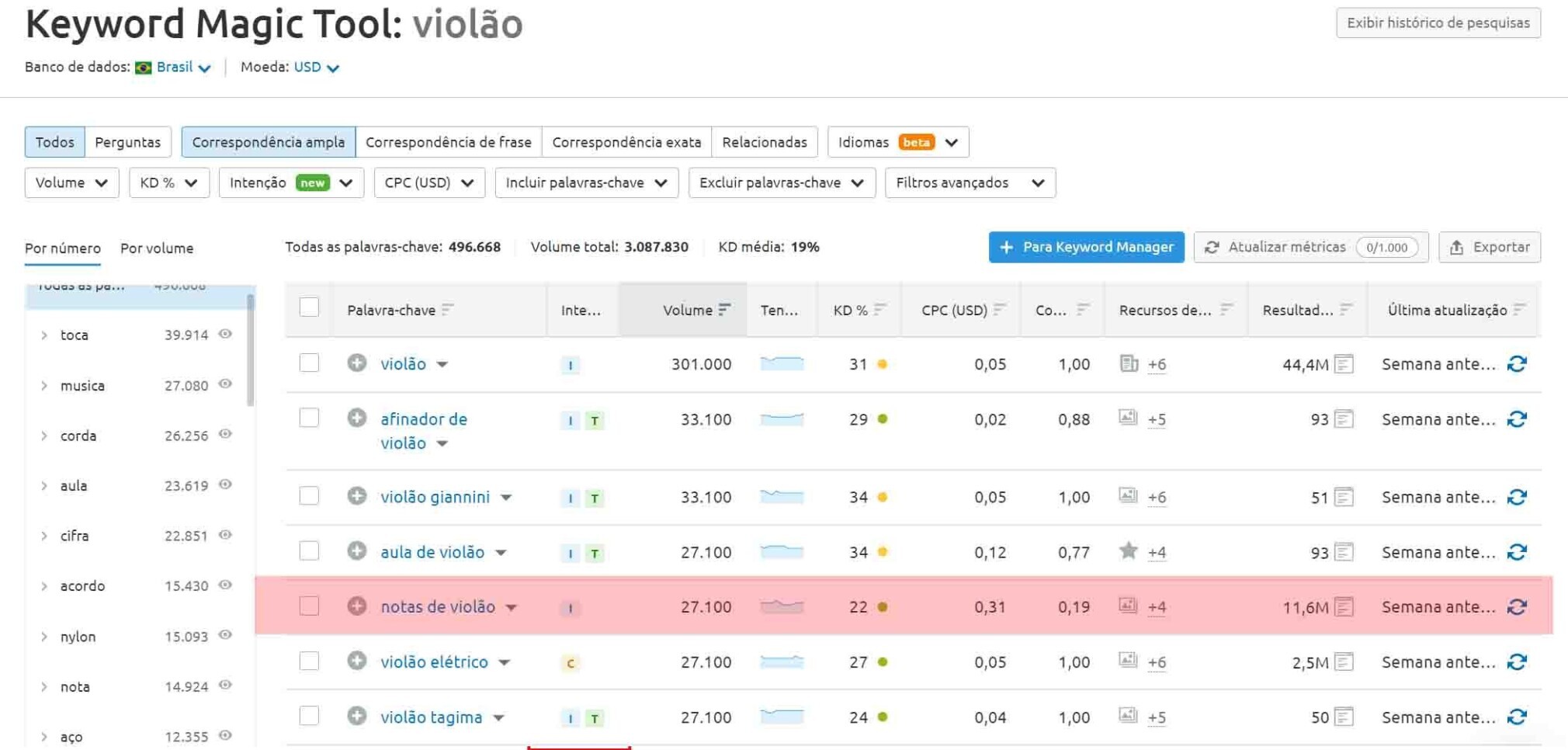The image size is (1568, 750).
Task: Select the Por volume tab
Action: [157, 248]
